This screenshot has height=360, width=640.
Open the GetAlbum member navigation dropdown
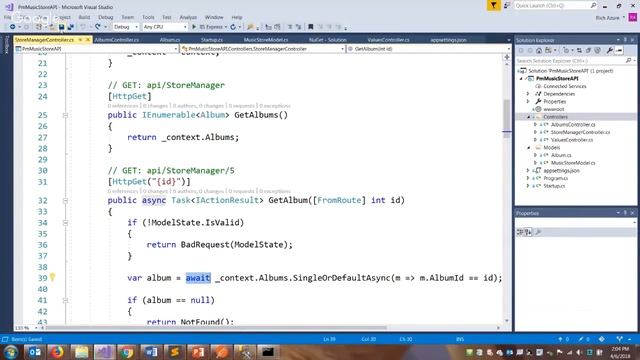click(429, 49)
